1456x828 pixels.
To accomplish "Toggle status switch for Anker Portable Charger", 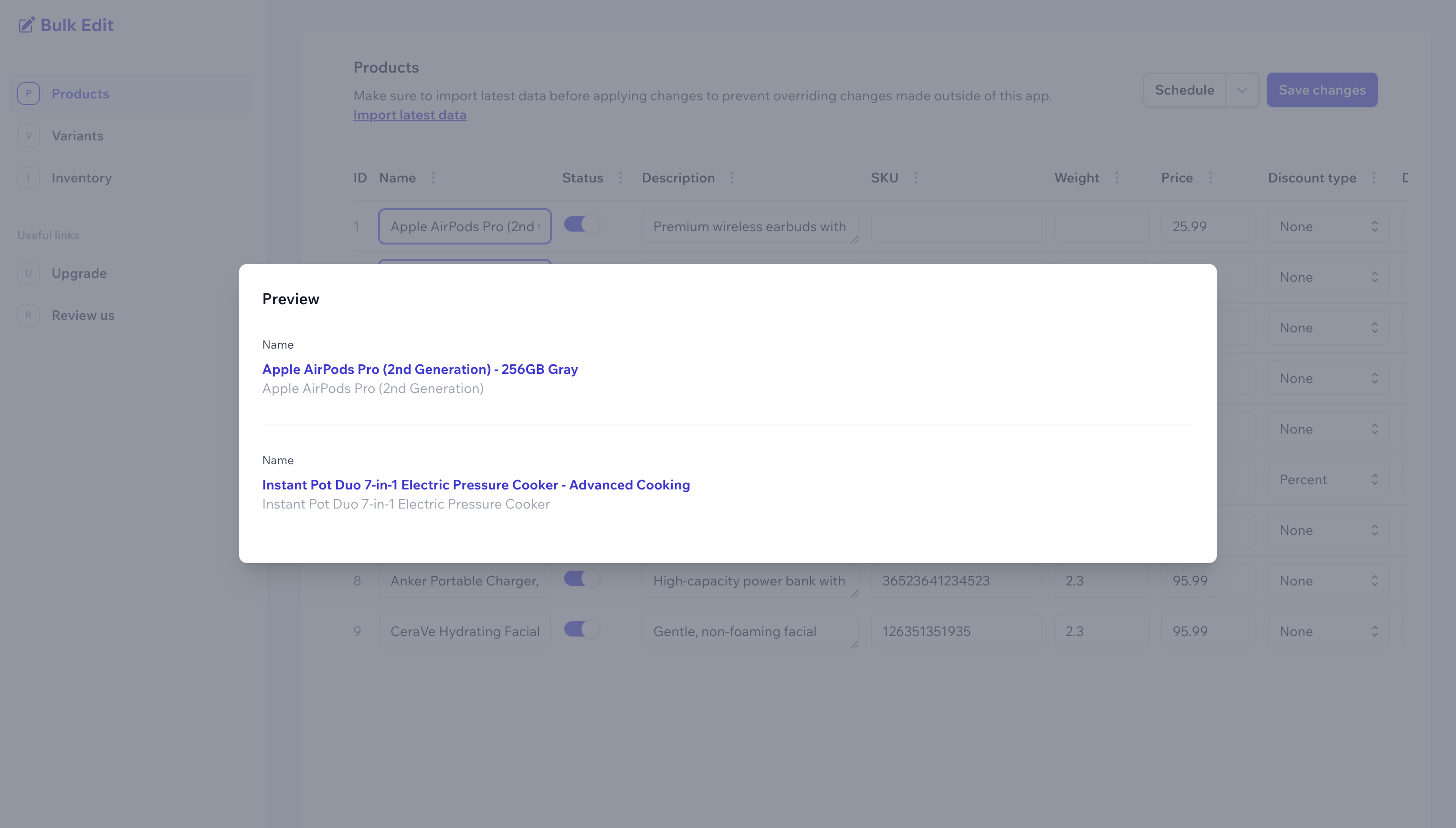I will click(x=581, y=578).
